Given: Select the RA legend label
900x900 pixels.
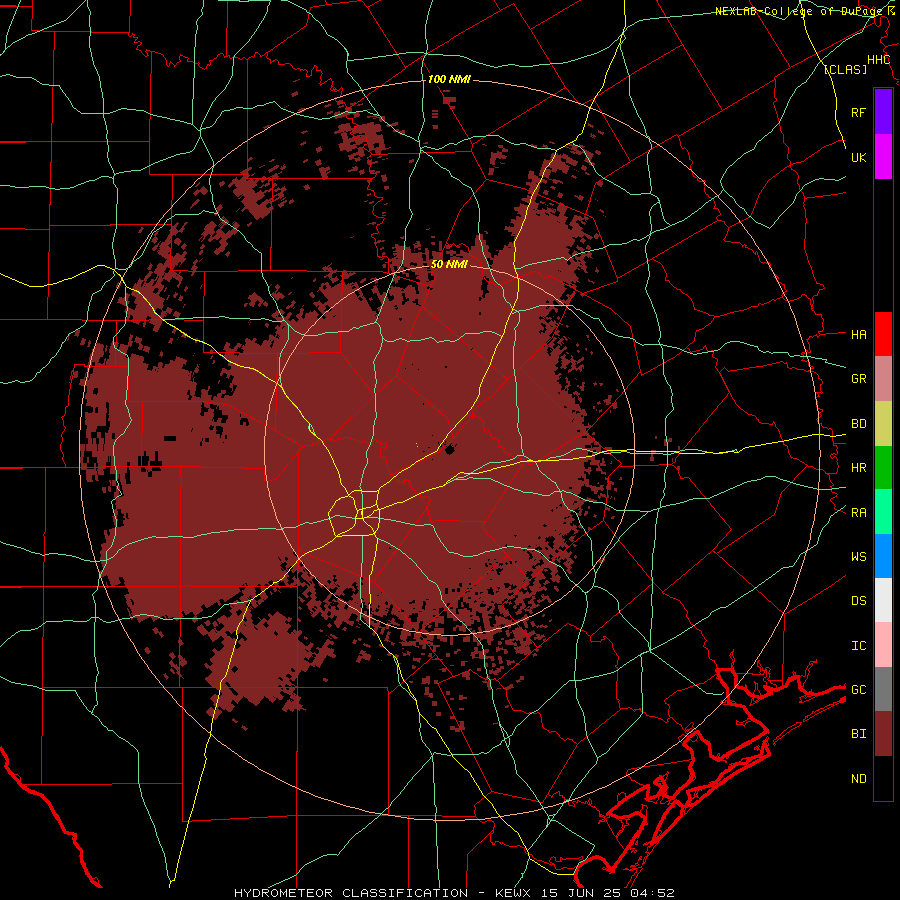Looking at the screenshot, I should pos(858,513).
